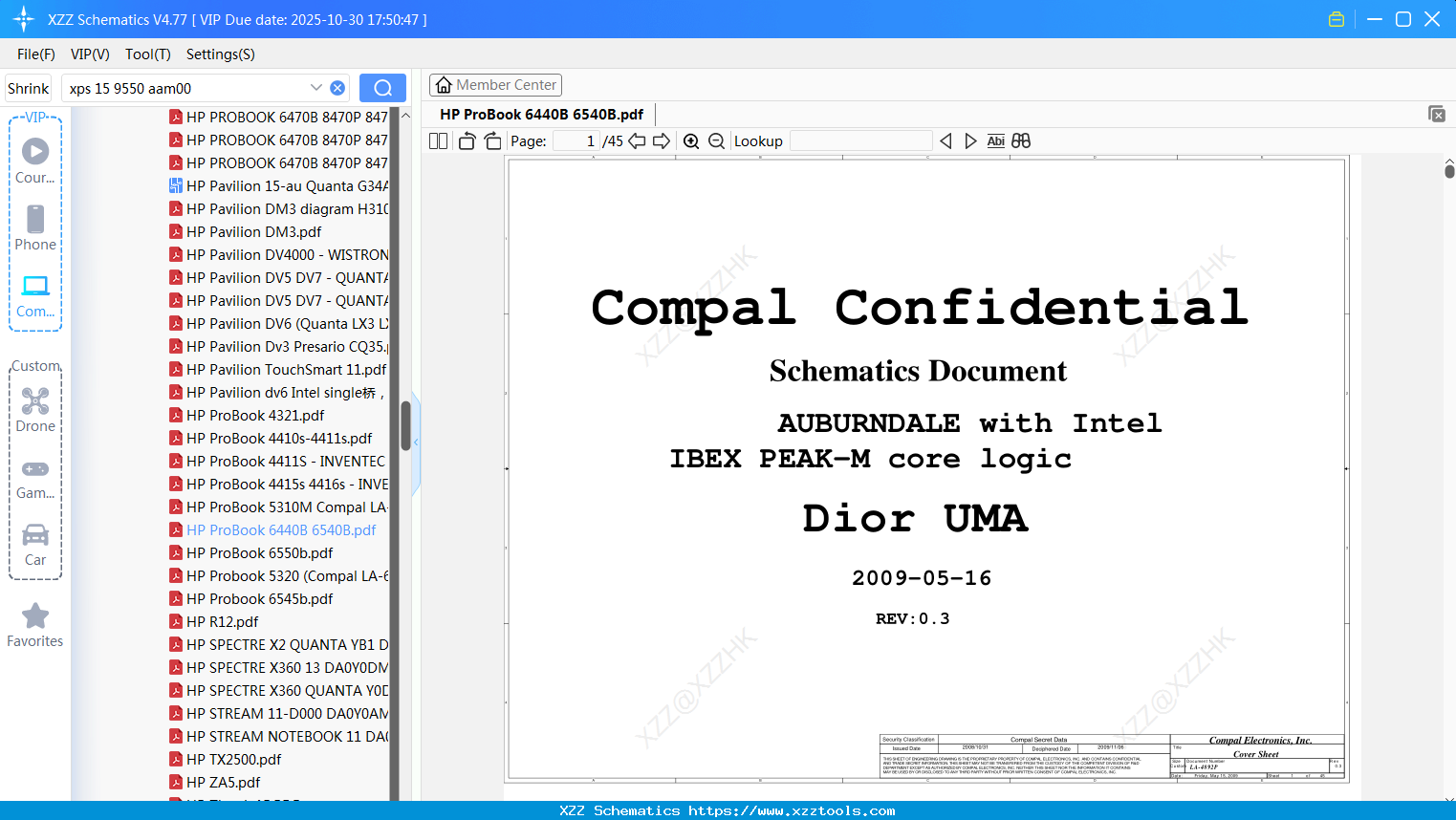Open HP STREAM NOTEBOOK 11 file
Image resolution: width=1456 pixels, height=820 pixels.
pos(278,736)
